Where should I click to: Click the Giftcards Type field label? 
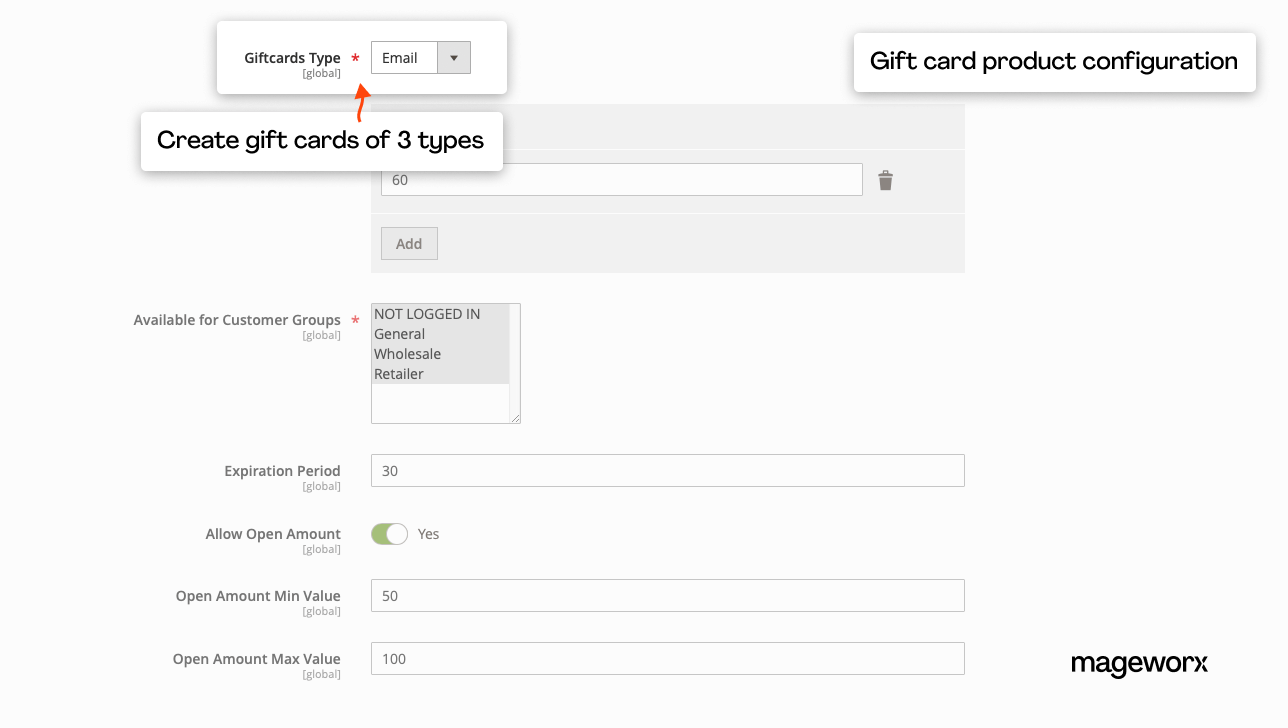(x=292, y=58)
